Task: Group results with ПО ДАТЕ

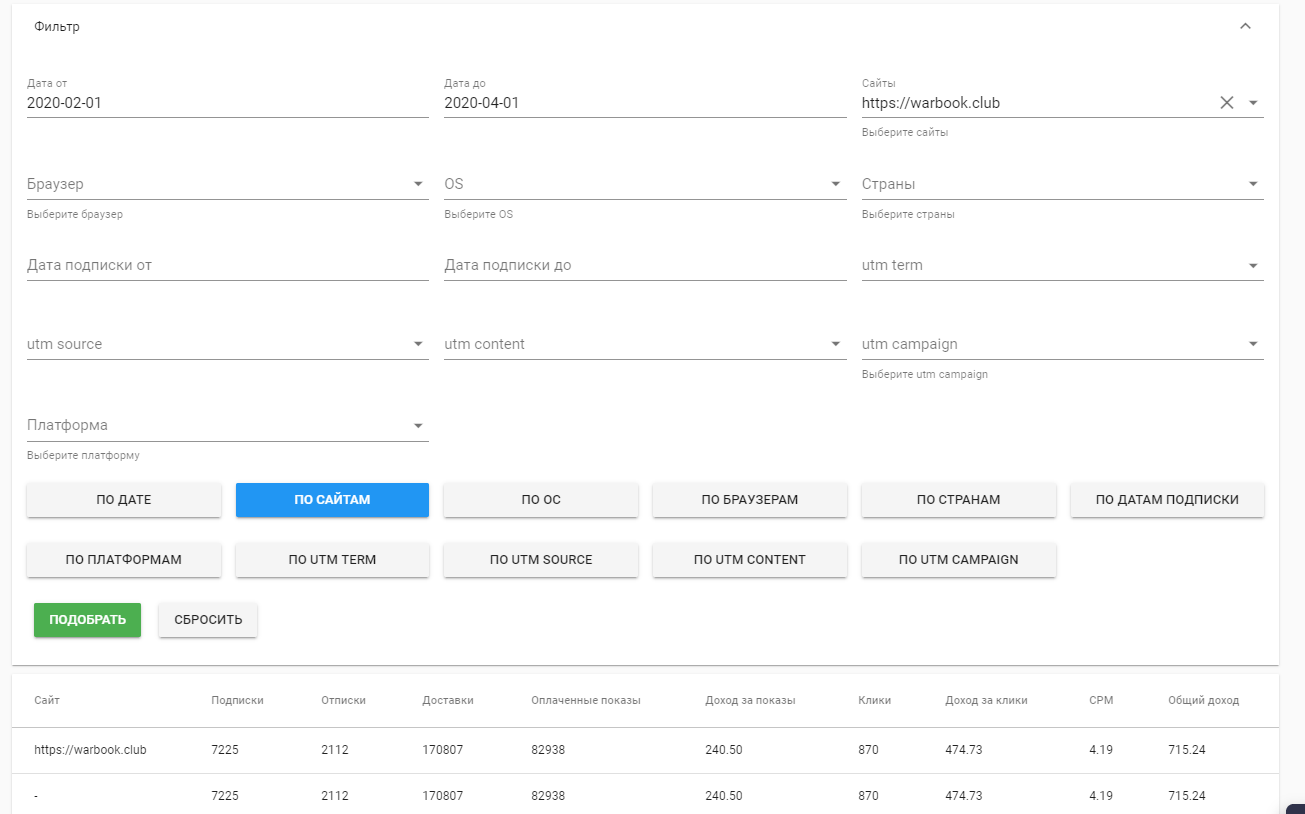Action: click(x=124, y=500)
